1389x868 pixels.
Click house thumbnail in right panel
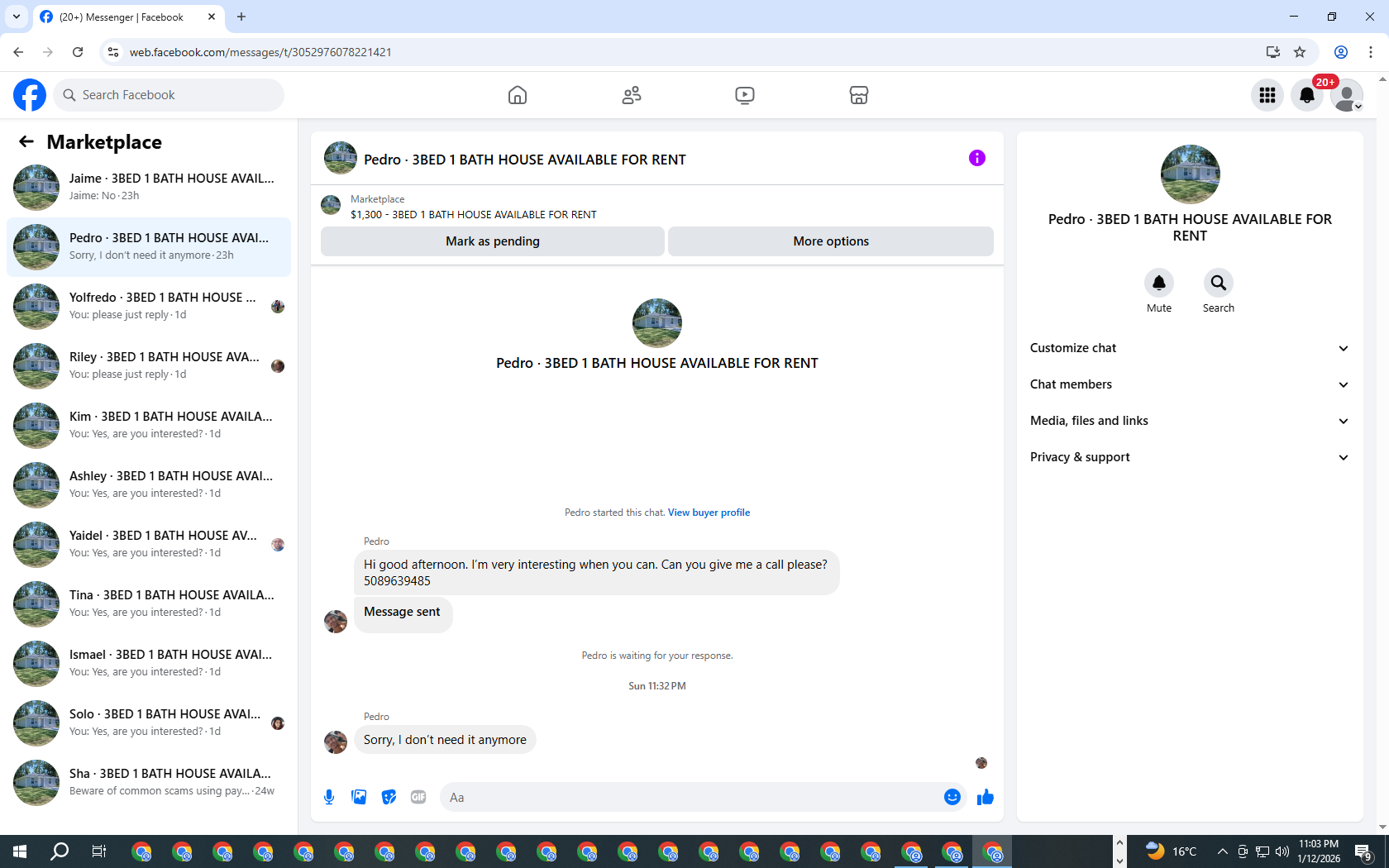pyautogui.click(x=1190, y=174)
